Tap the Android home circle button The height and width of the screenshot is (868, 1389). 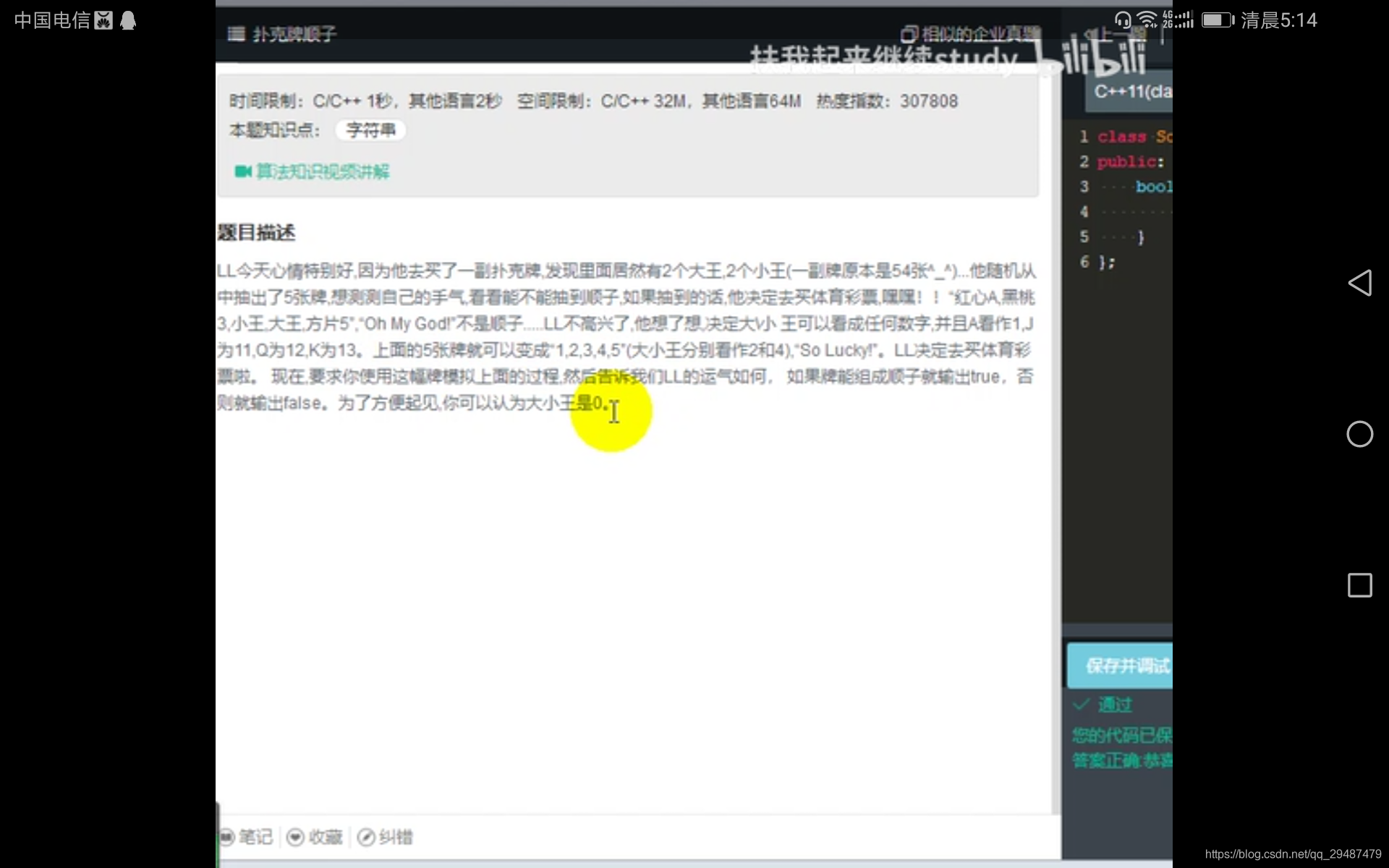pos(1359,434)
